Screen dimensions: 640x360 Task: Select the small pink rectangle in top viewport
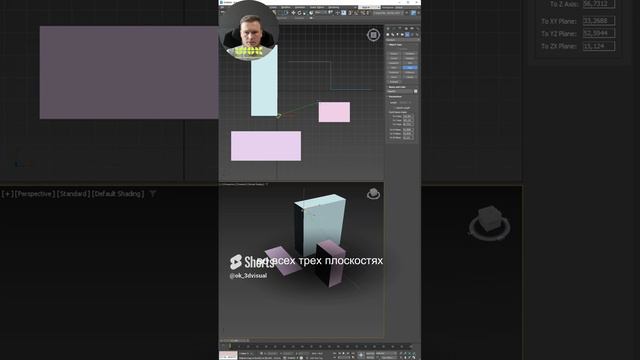click(334, 112)
